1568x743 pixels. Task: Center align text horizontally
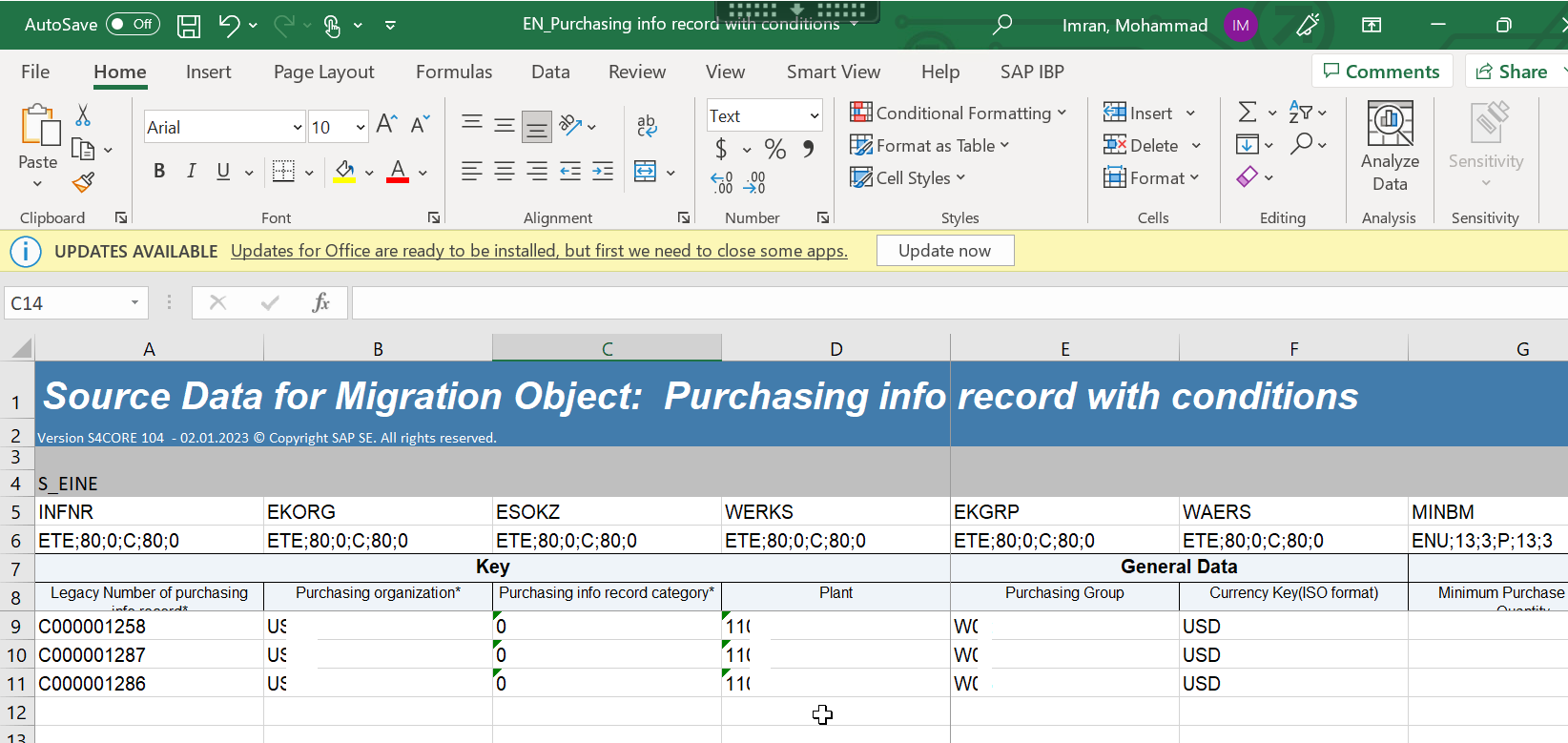click(505, 172)
